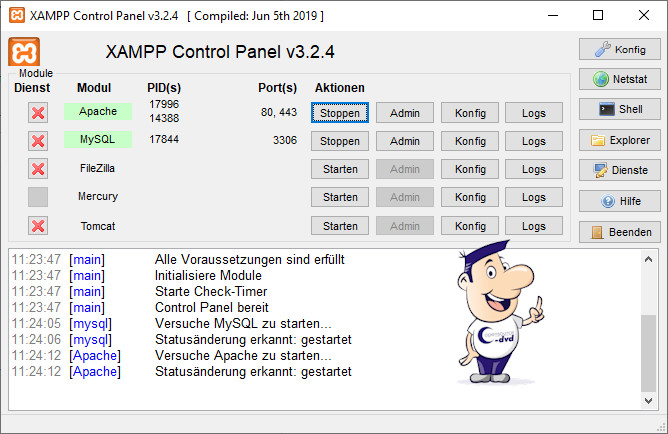Click Beenden to quit XAMPP
This screenshot has width=668, height=434.
(619, 232)
